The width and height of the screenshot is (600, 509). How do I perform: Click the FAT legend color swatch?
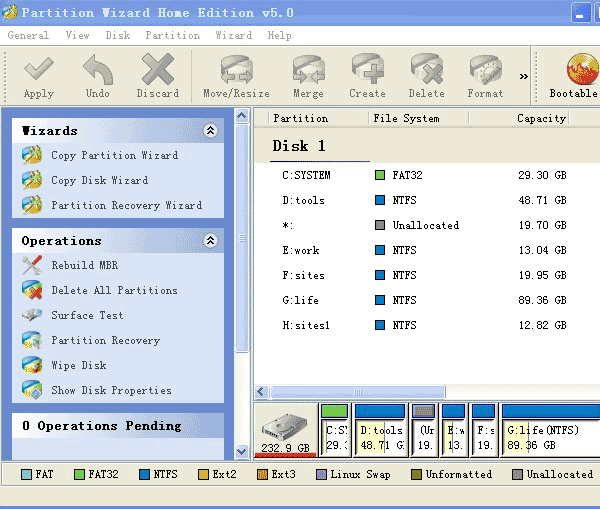click(26, 475)
